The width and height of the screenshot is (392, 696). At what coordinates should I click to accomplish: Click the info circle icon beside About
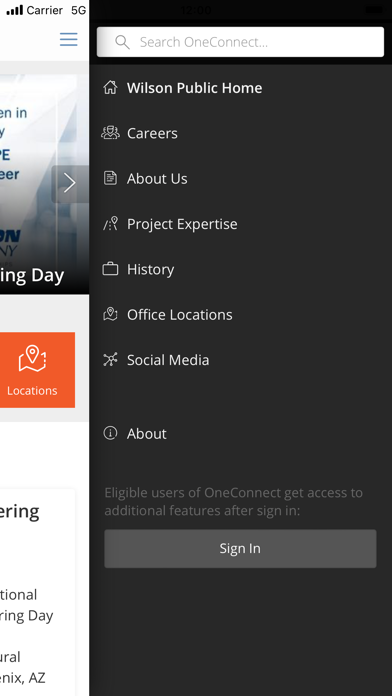click(110, 433)
